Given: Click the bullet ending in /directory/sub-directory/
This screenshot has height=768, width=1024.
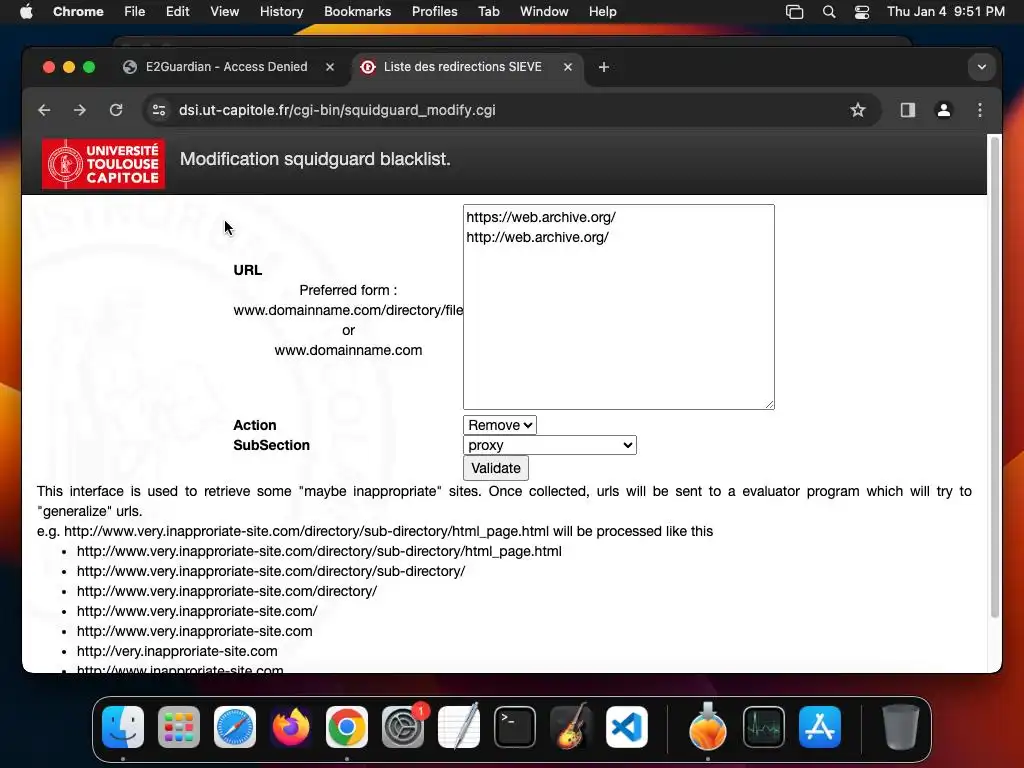Looking at the screenshot, I should click(x=271, y=571).
